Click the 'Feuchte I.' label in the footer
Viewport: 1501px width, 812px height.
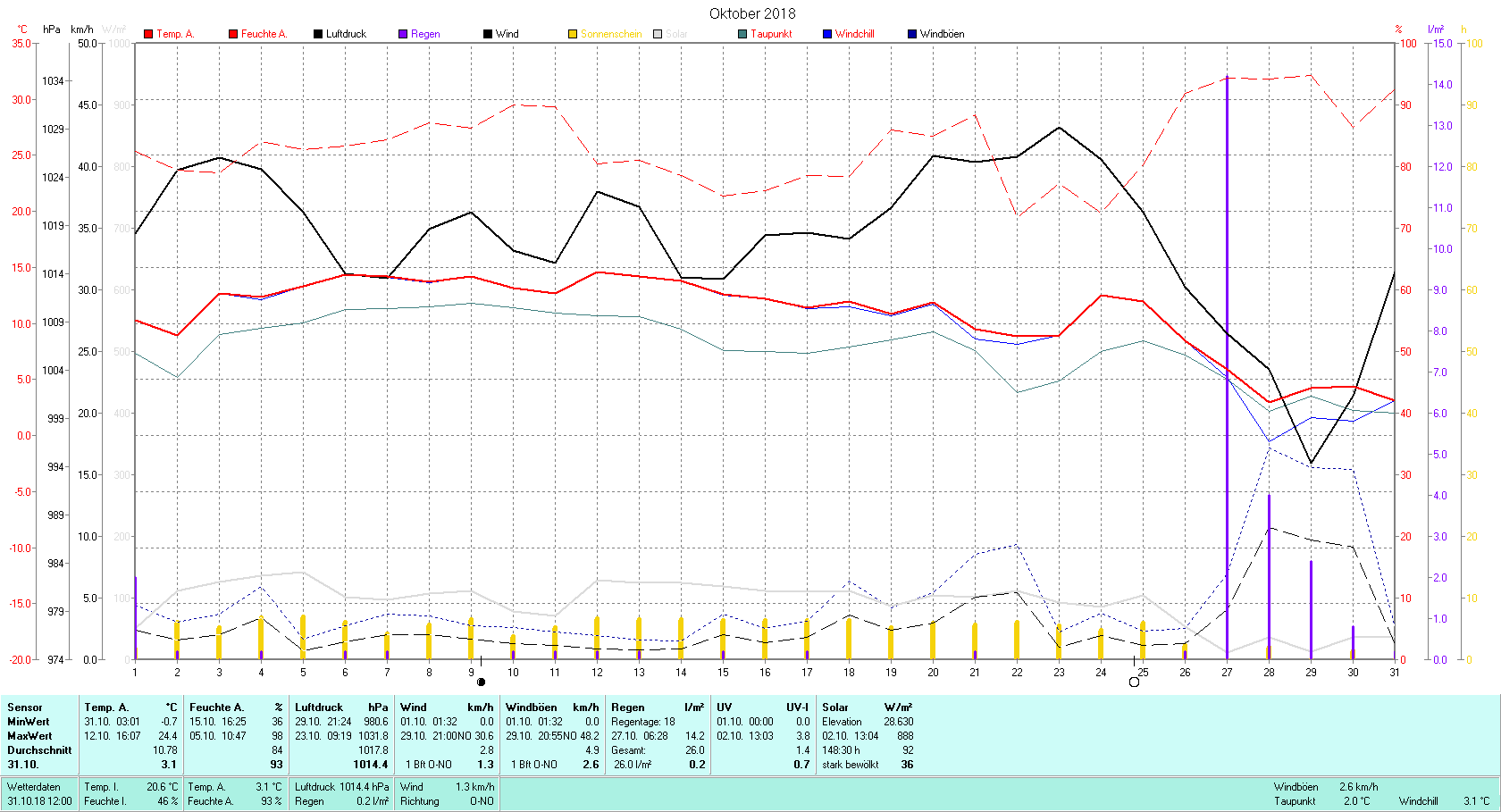[105, 801]
